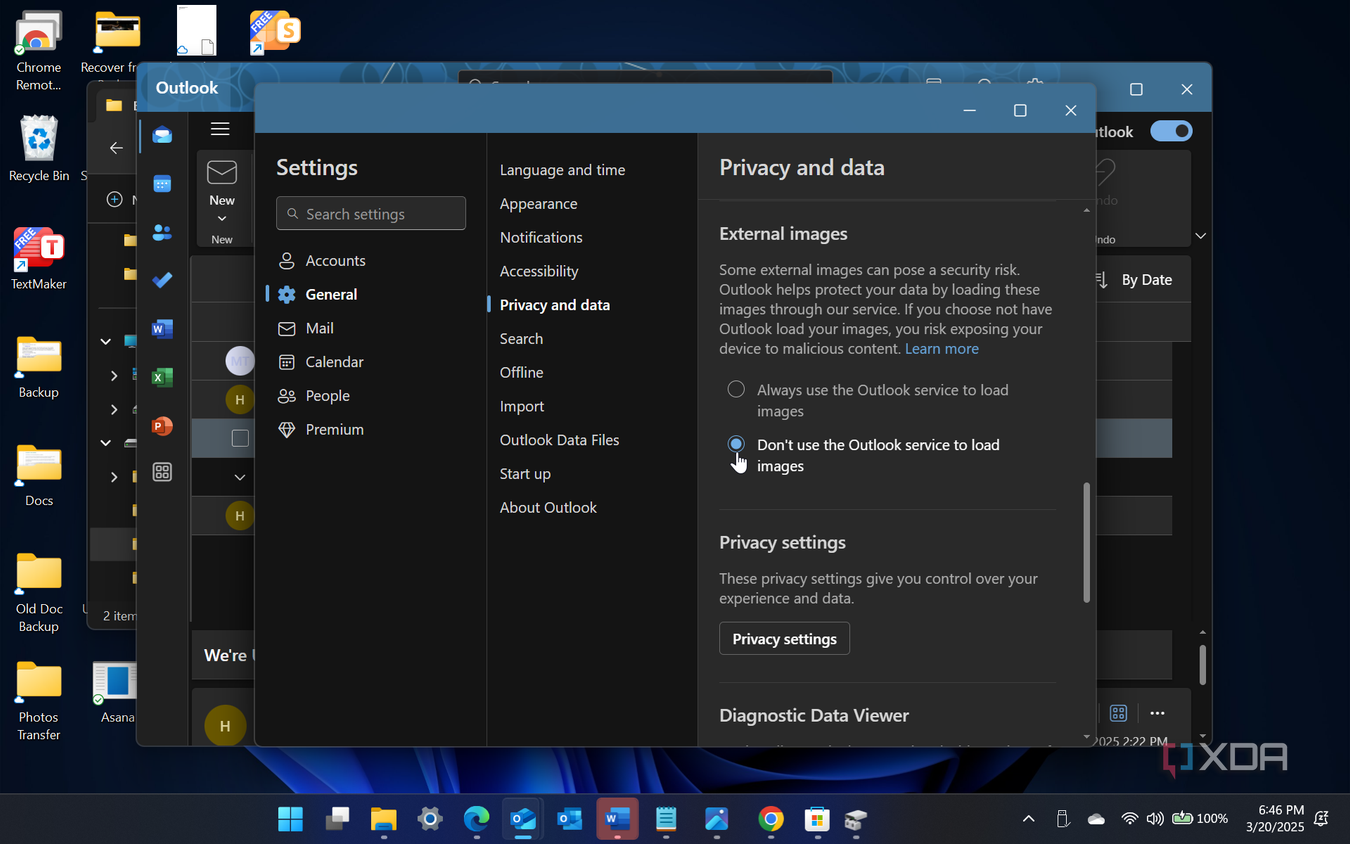Screen dimensions: 1350x844
Task: Click the Privacy settings button
Action: (x=784, y=639)
